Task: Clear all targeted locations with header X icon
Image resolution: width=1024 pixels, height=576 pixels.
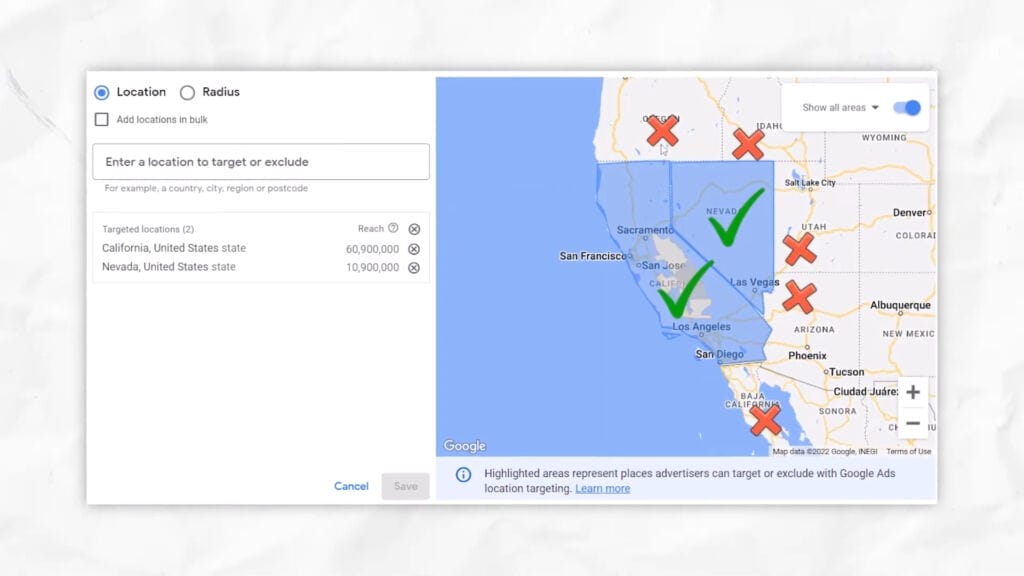Action: 415,228
